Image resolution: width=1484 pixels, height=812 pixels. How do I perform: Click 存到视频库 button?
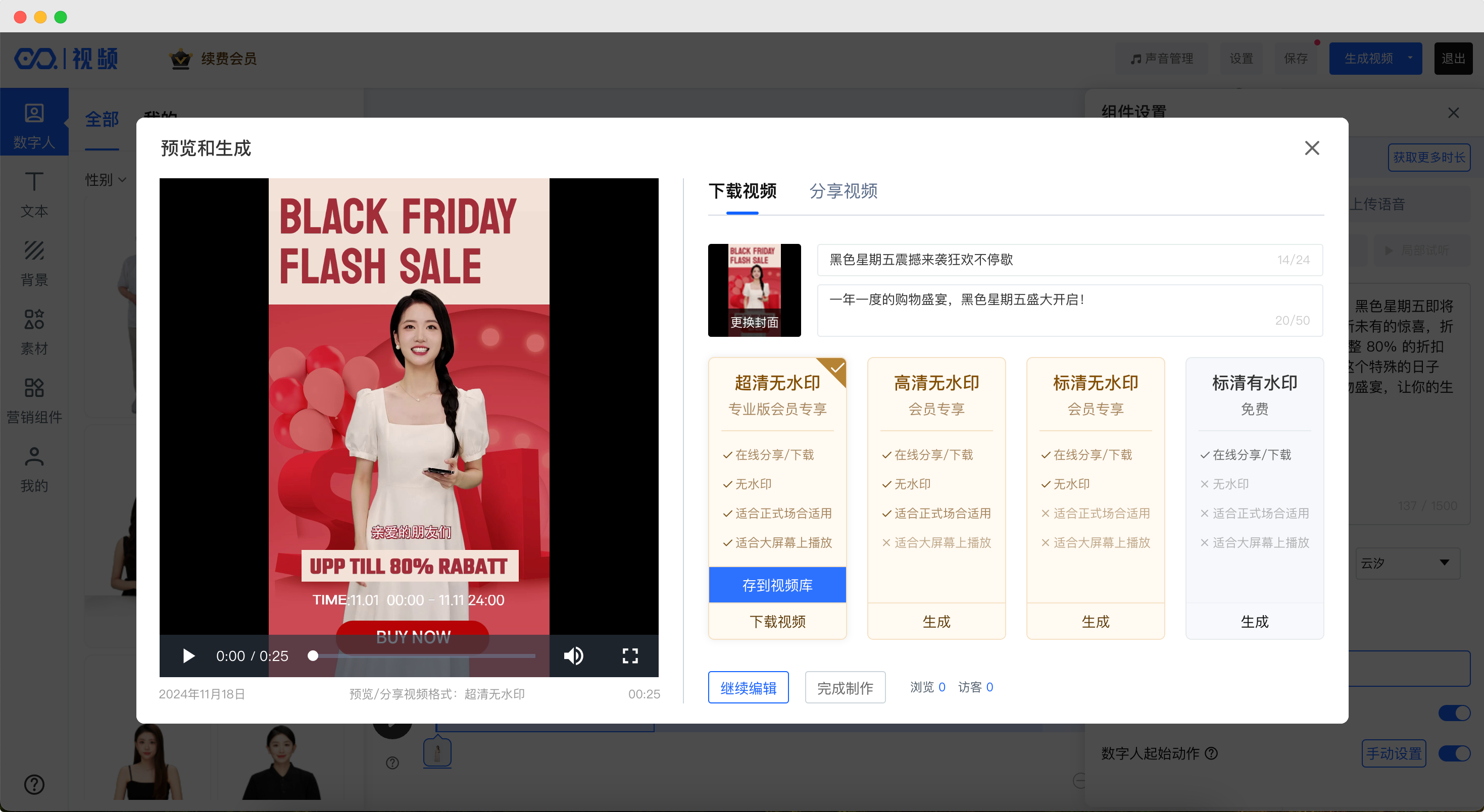point(777,585)
